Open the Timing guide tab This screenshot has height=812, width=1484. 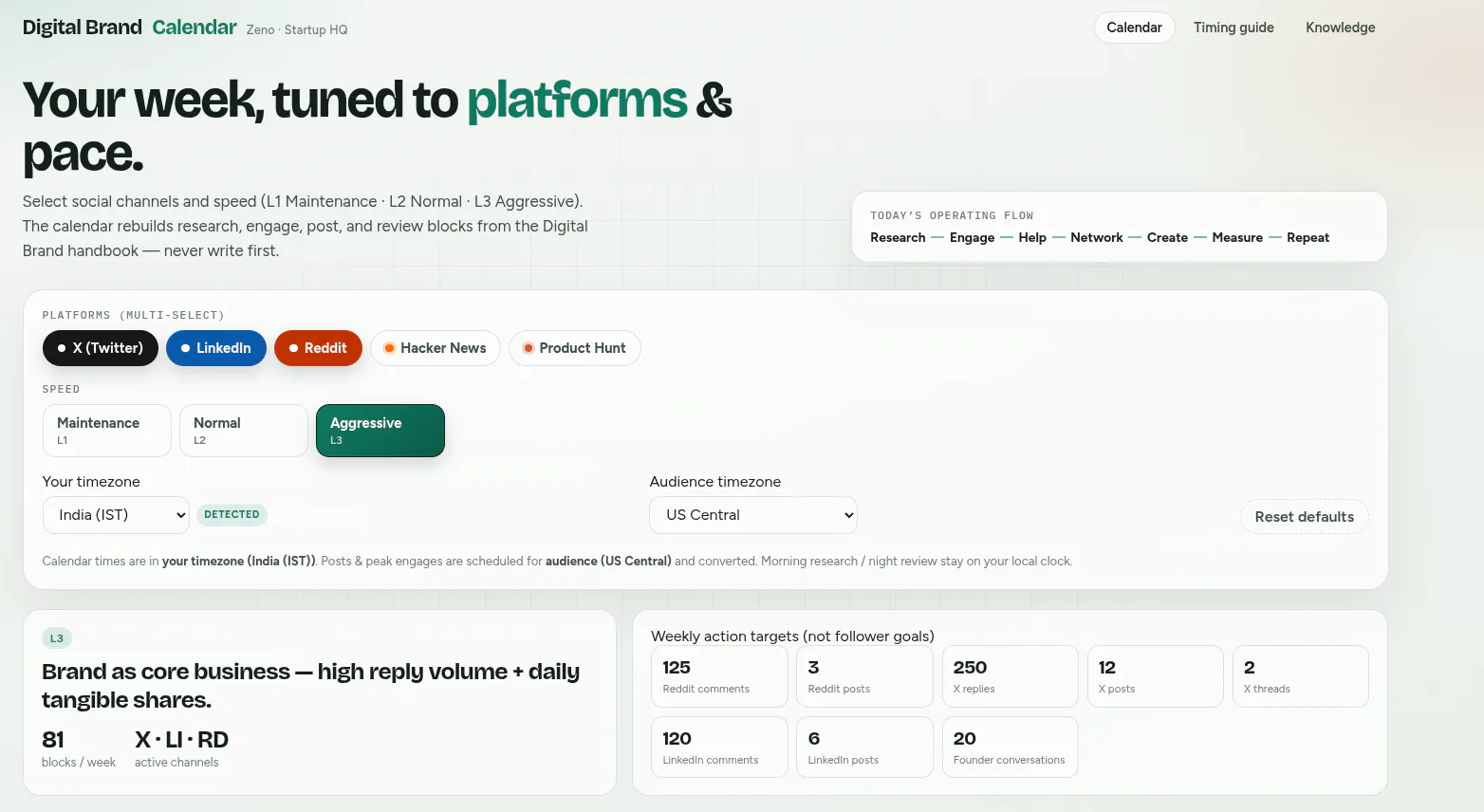click(1234, 28)
